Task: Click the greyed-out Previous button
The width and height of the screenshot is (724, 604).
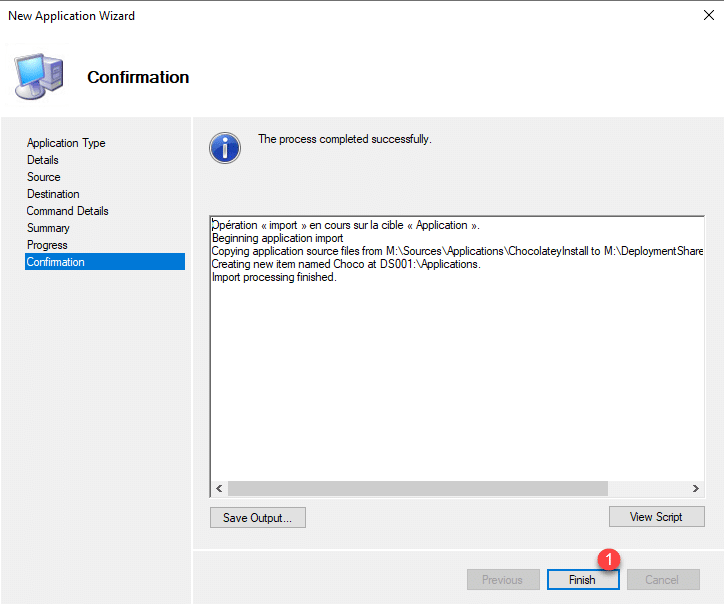Action: (502, 580)
